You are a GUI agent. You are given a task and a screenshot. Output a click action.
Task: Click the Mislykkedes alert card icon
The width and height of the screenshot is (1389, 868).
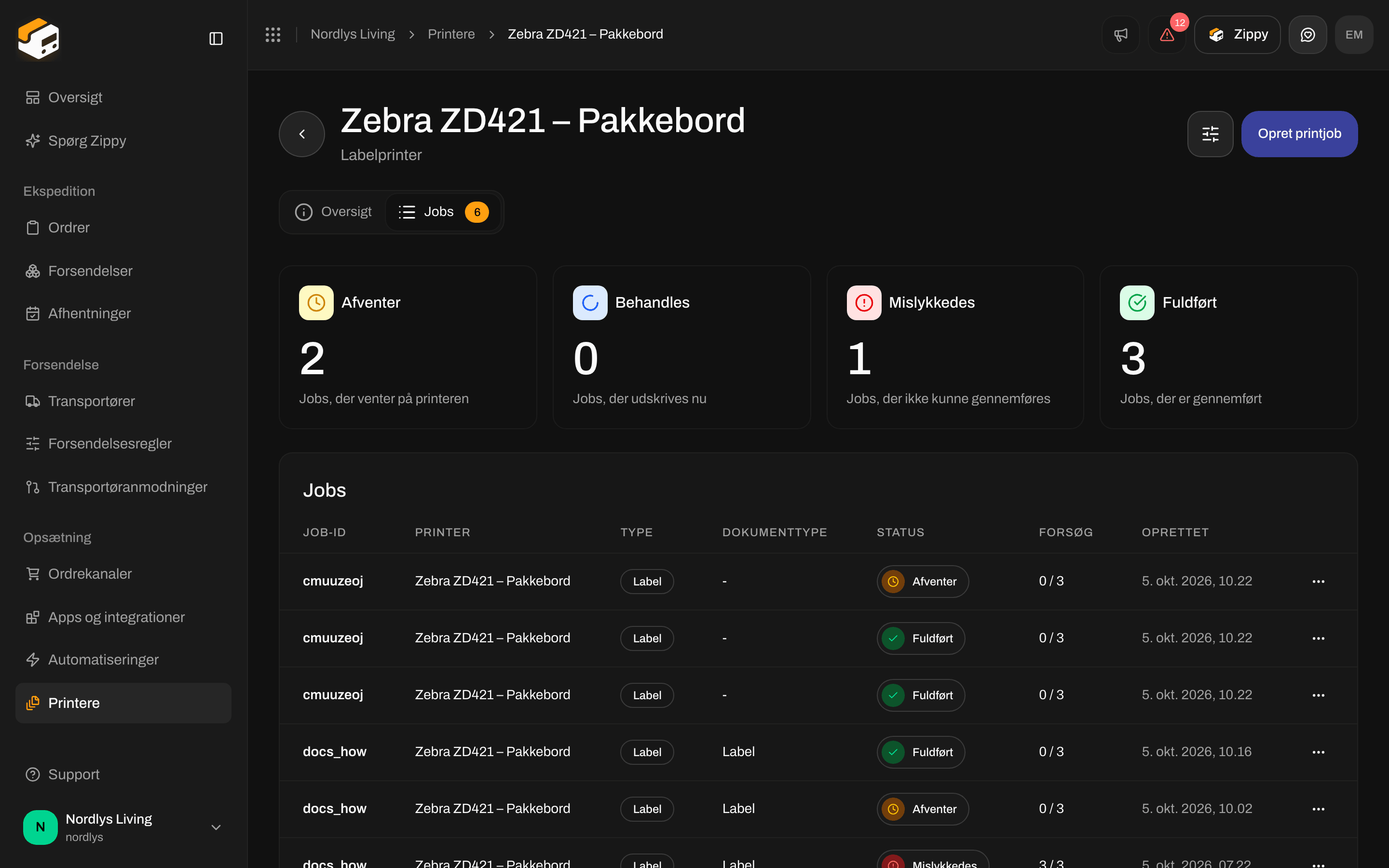pyautogui.click(x=864, y=302)
